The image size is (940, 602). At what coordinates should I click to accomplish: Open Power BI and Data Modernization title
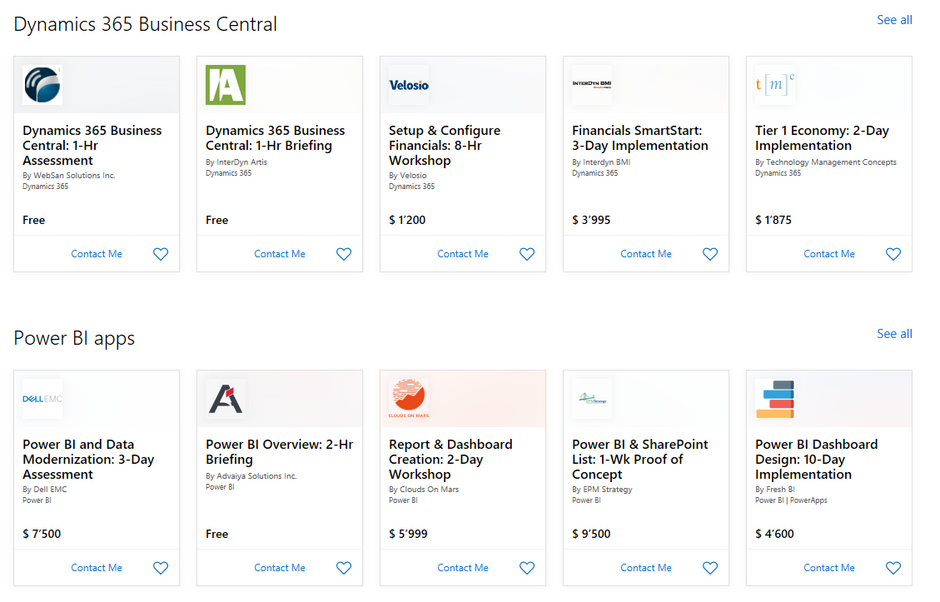[89, 459]
